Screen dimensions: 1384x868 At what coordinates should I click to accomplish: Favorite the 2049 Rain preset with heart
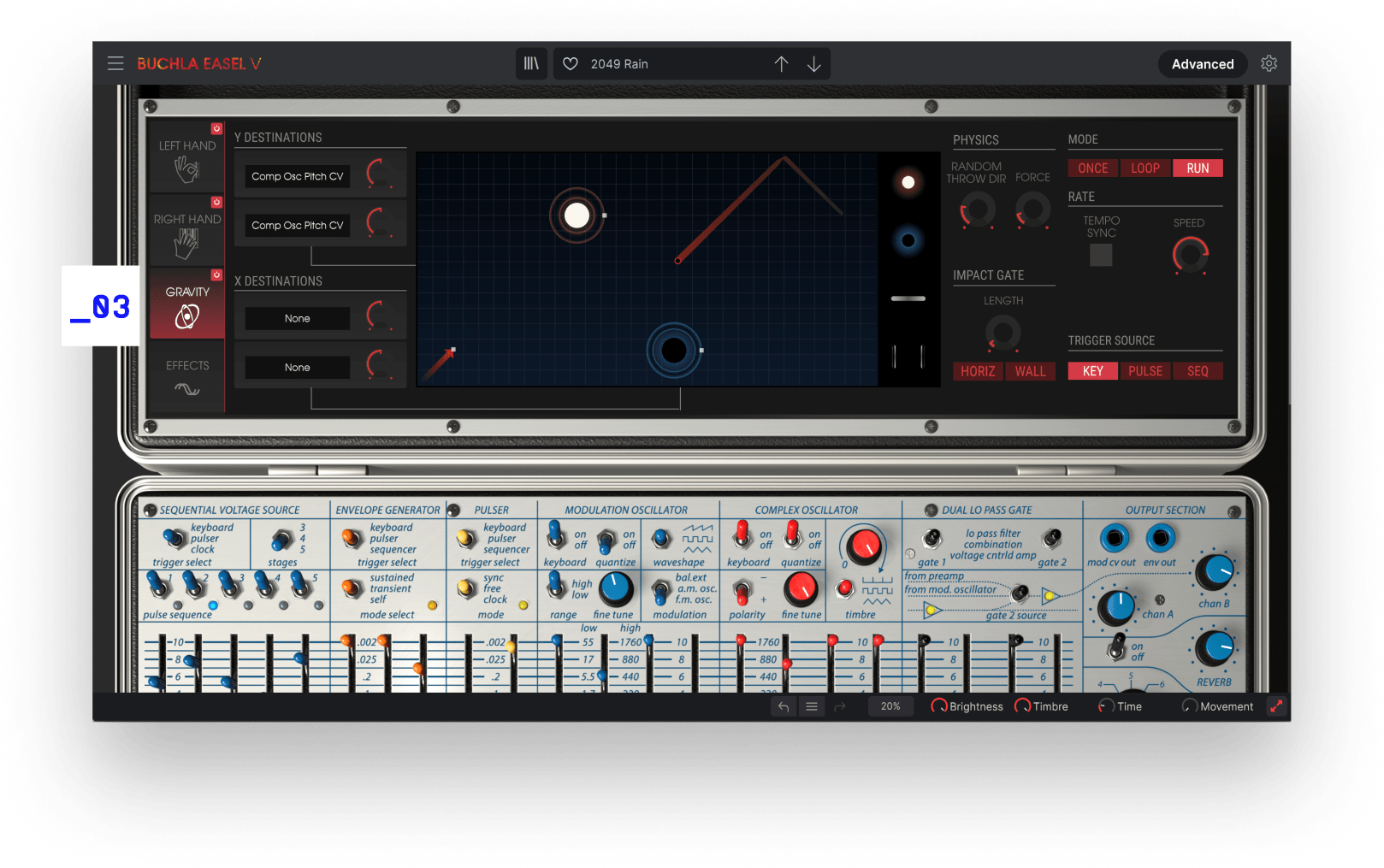(x=571, y=64)
